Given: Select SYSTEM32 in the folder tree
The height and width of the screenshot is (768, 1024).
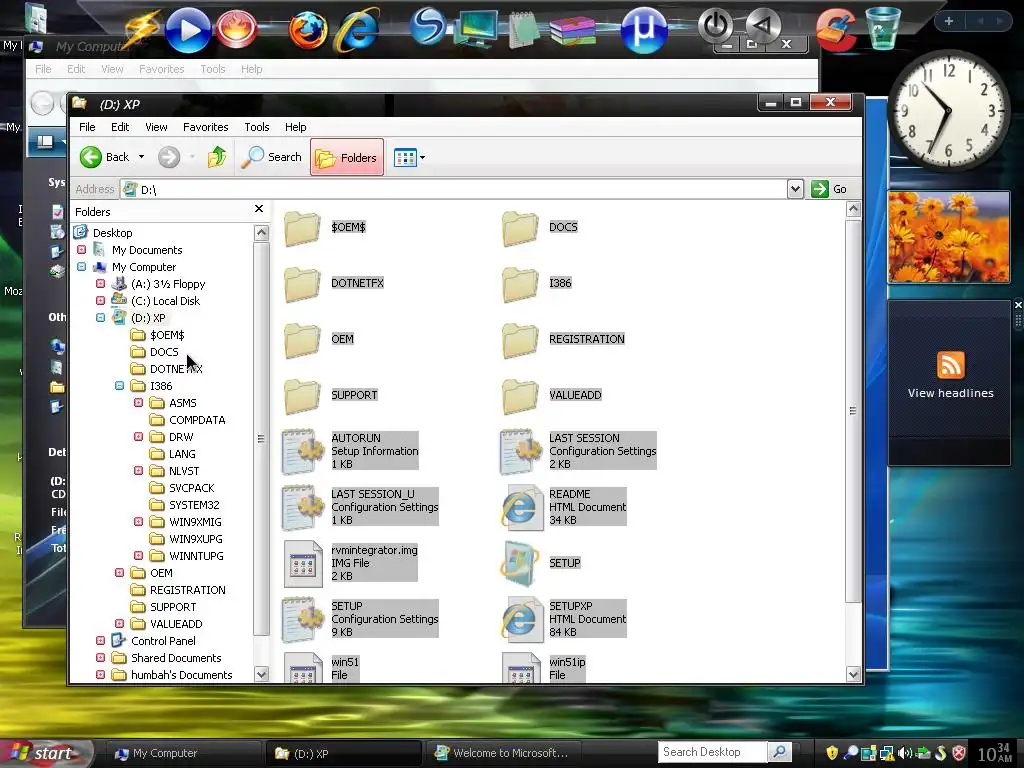Looking at the screenshot, I should (194, 505).
